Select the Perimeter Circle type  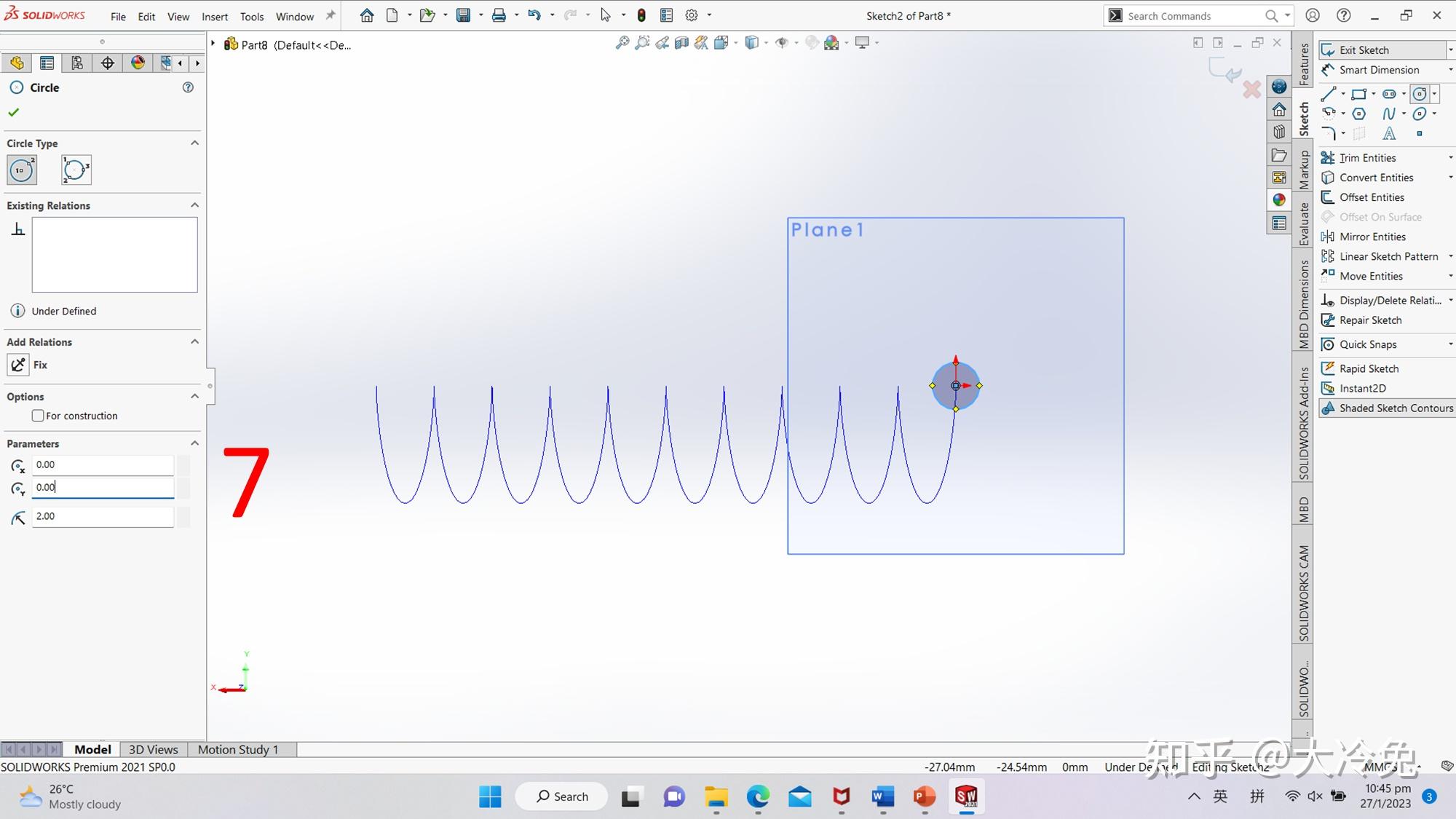coord(76,170)
